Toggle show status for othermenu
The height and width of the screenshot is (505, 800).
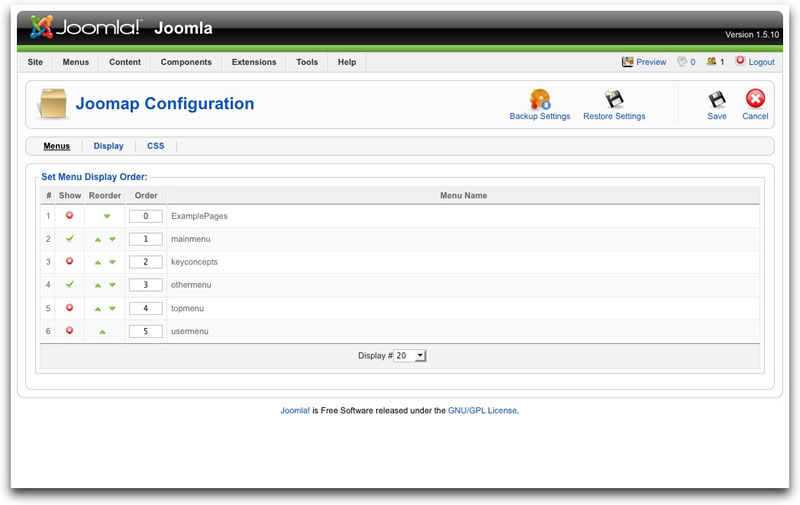pyautogui.click(x=69, y=284)
